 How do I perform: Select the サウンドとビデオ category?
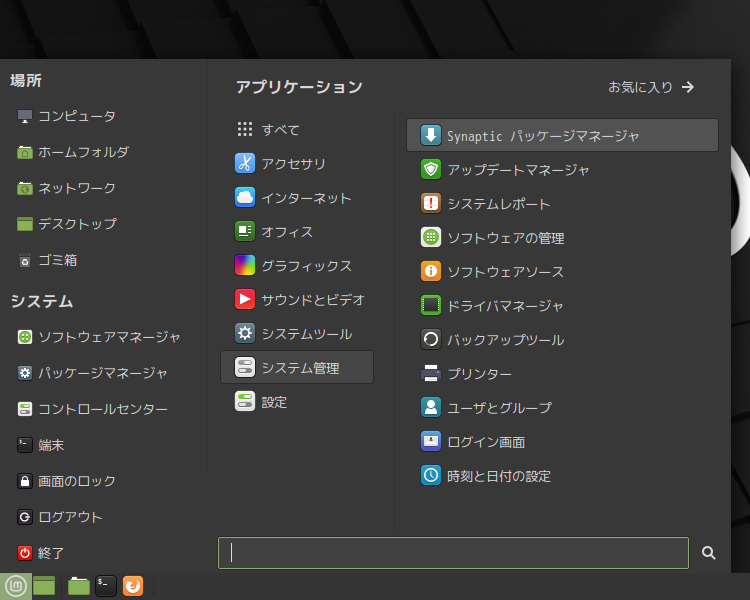tap(297, 300)
